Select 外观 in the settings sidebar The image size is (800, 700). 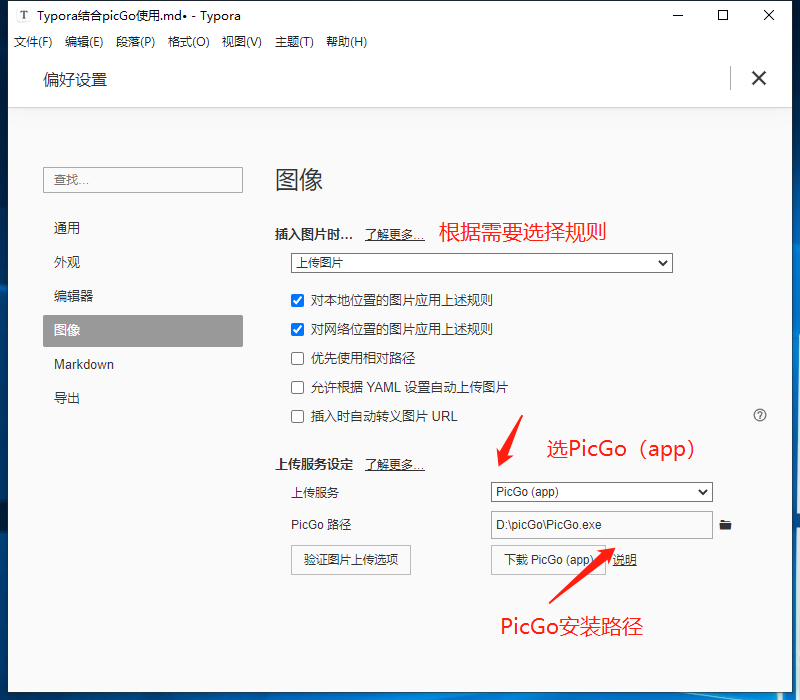coord(143,262)
